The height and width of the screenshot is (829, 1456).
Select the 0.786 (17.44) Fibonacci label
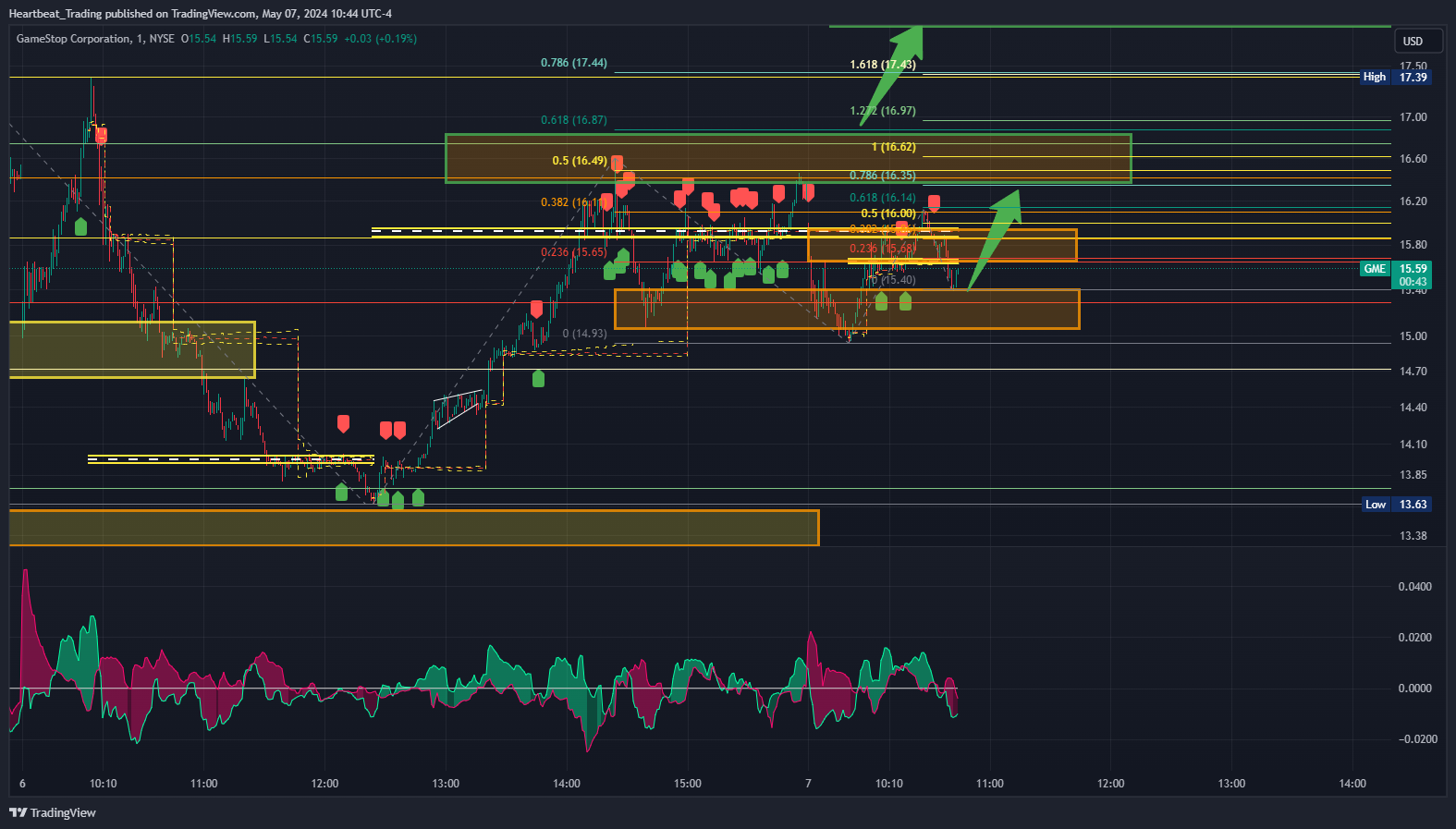[x=574, y=63]
